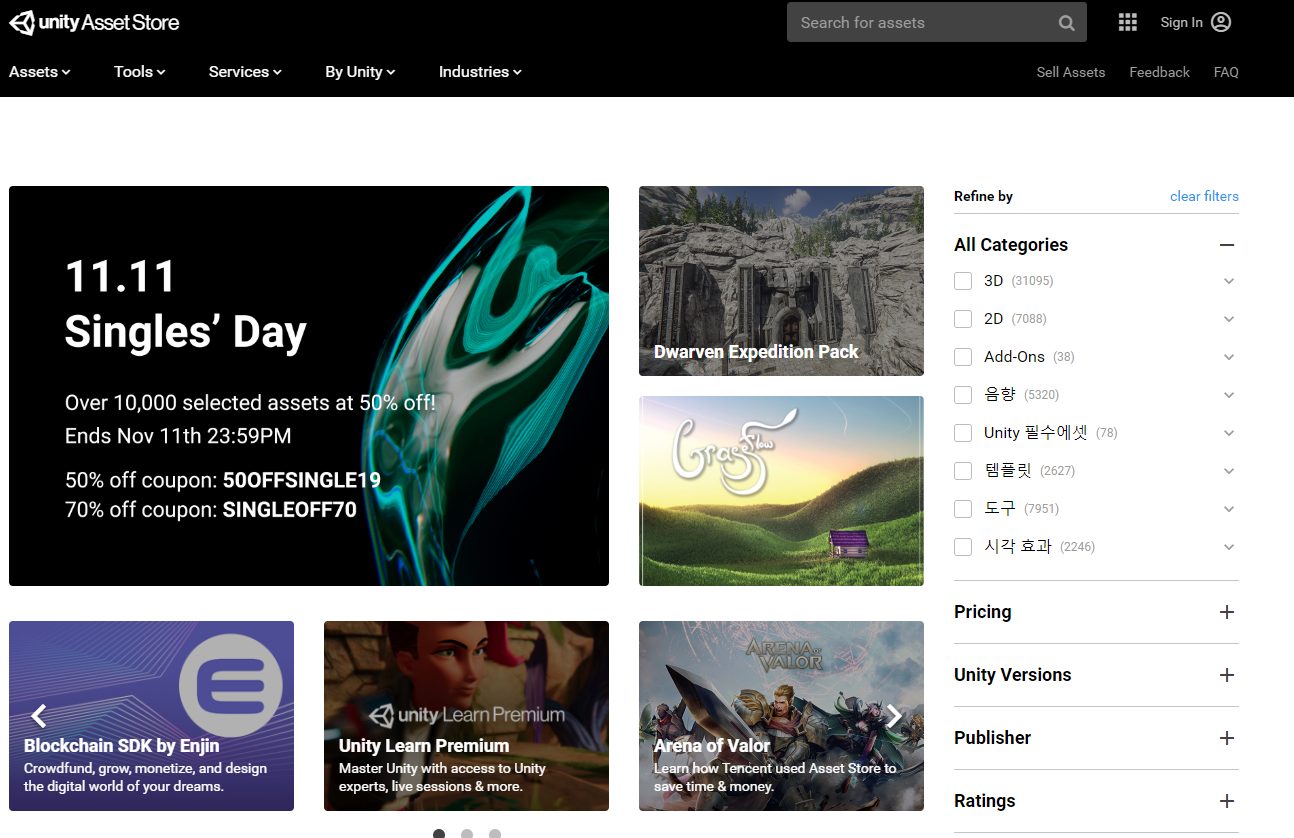The width and height of the screenshot is (1294, 838).
Task: Go to previous carousel slide arrow
Action: (x=38, y=715)
